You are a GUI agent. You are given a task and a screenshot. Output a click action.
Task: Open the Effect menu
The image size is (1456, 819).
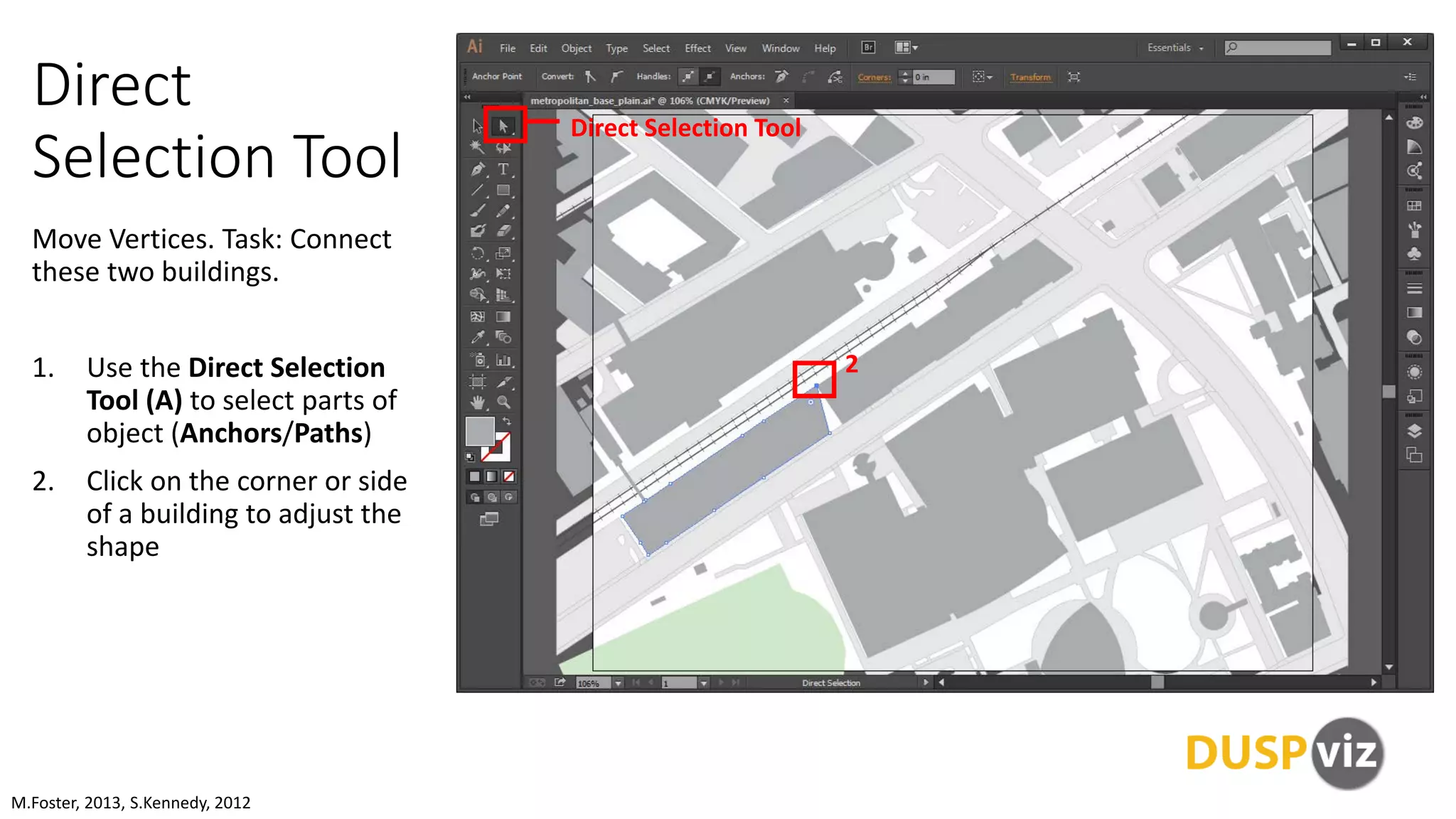[x=697, y=48]
